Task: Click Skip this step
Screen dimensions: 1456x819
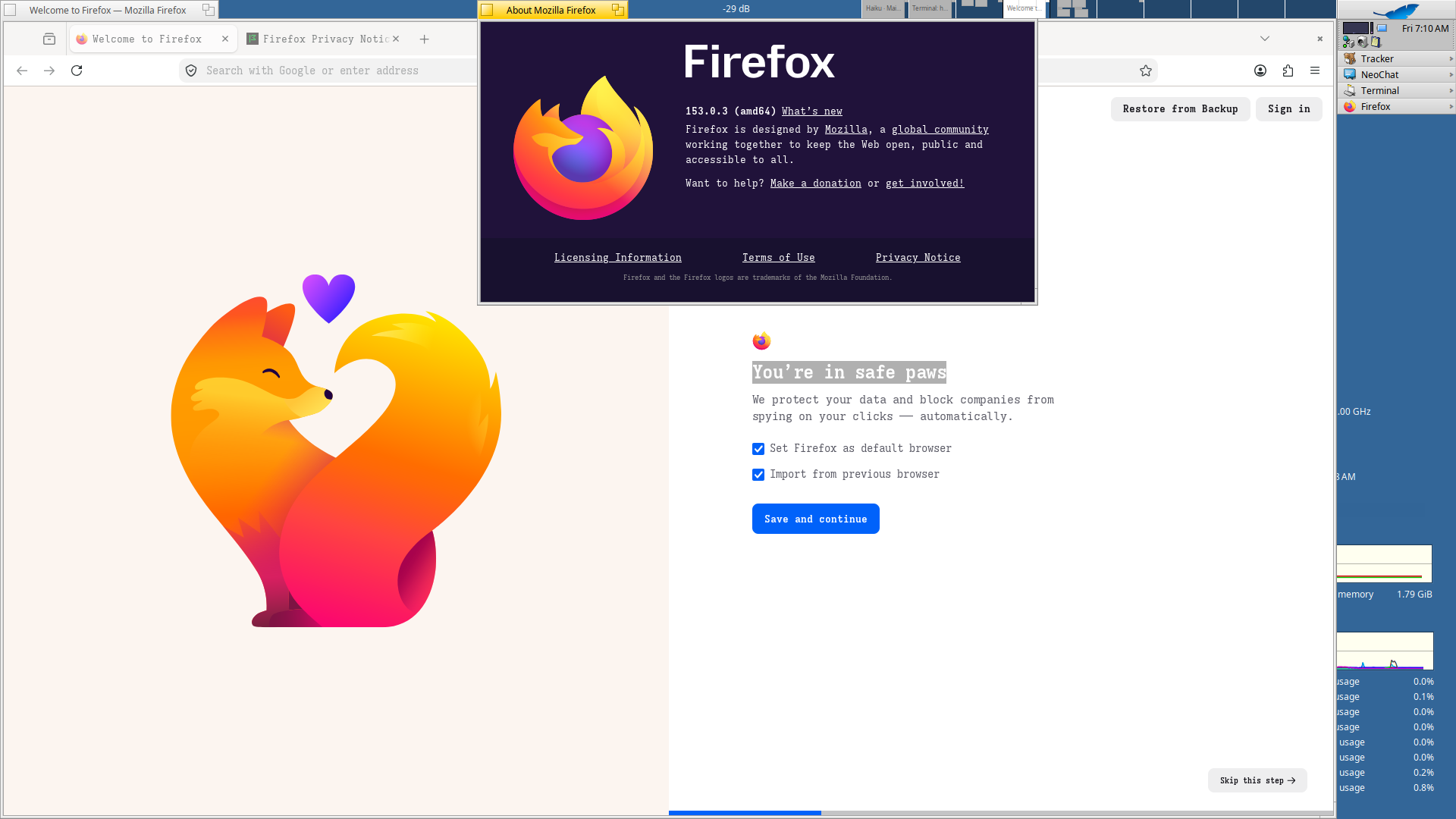Action: (x=1257, y=780)
